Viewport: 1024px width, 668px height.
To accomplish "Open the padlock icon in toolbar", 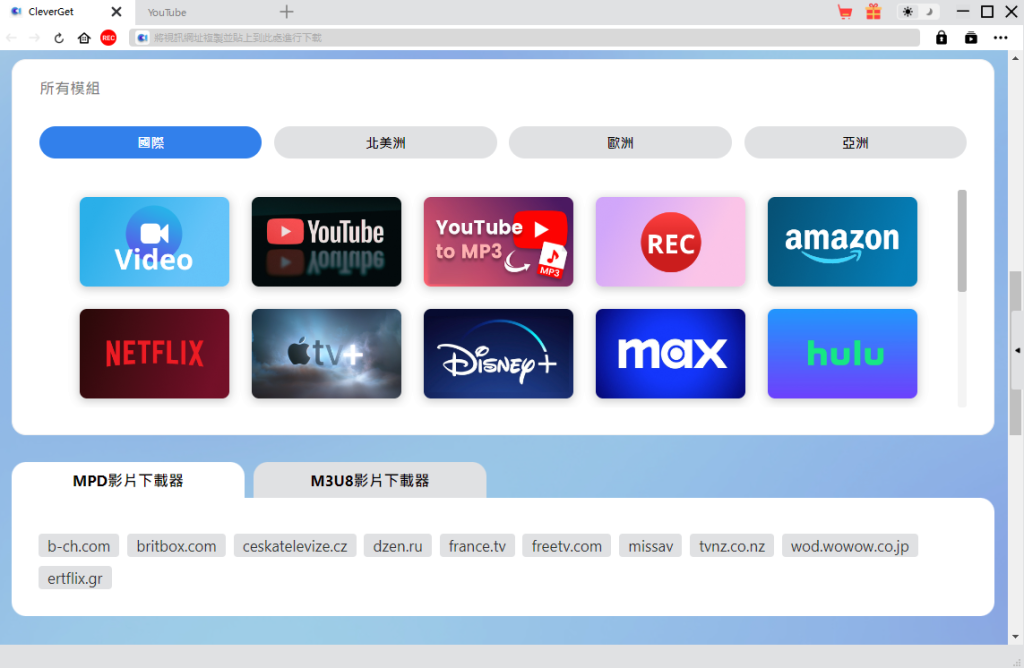I will [941, 38].
